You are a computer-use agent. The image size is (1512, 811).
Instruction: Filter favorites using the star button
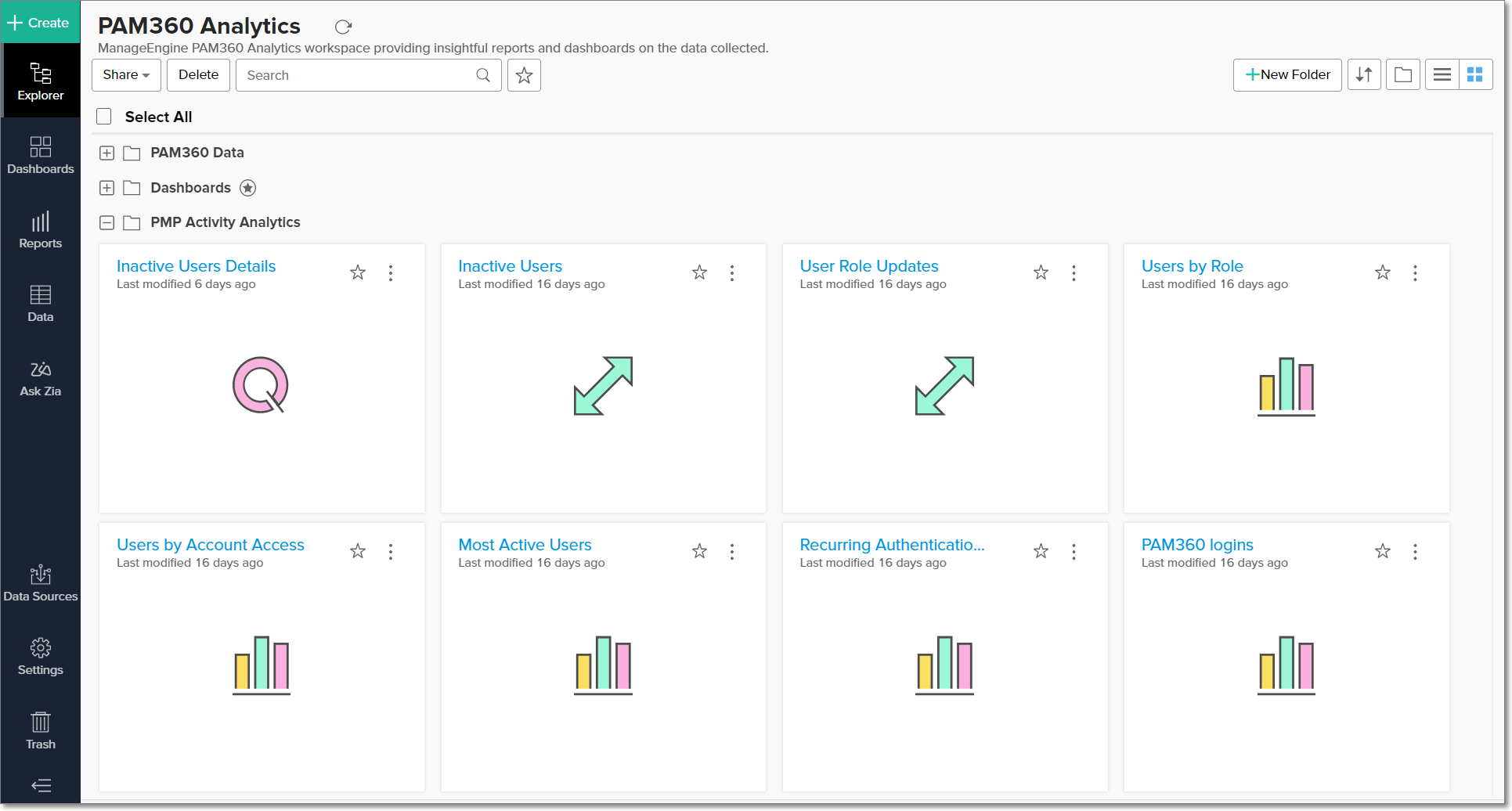pyautogui.click(x=524, y=75)
